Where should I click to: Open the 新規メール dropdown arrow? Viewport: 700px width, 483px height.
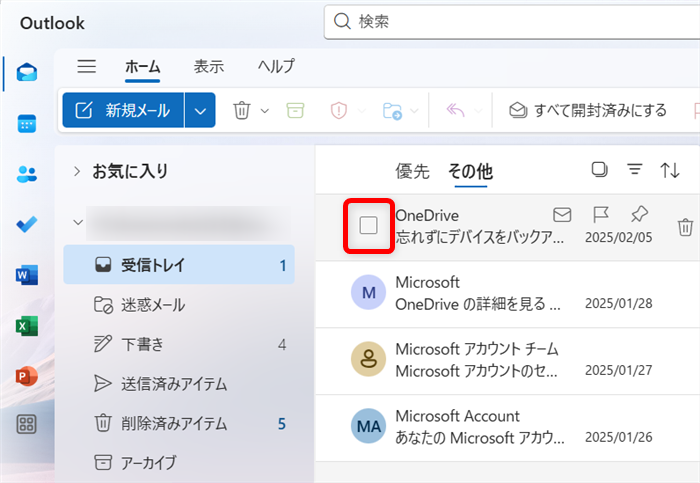pos(200,110)
